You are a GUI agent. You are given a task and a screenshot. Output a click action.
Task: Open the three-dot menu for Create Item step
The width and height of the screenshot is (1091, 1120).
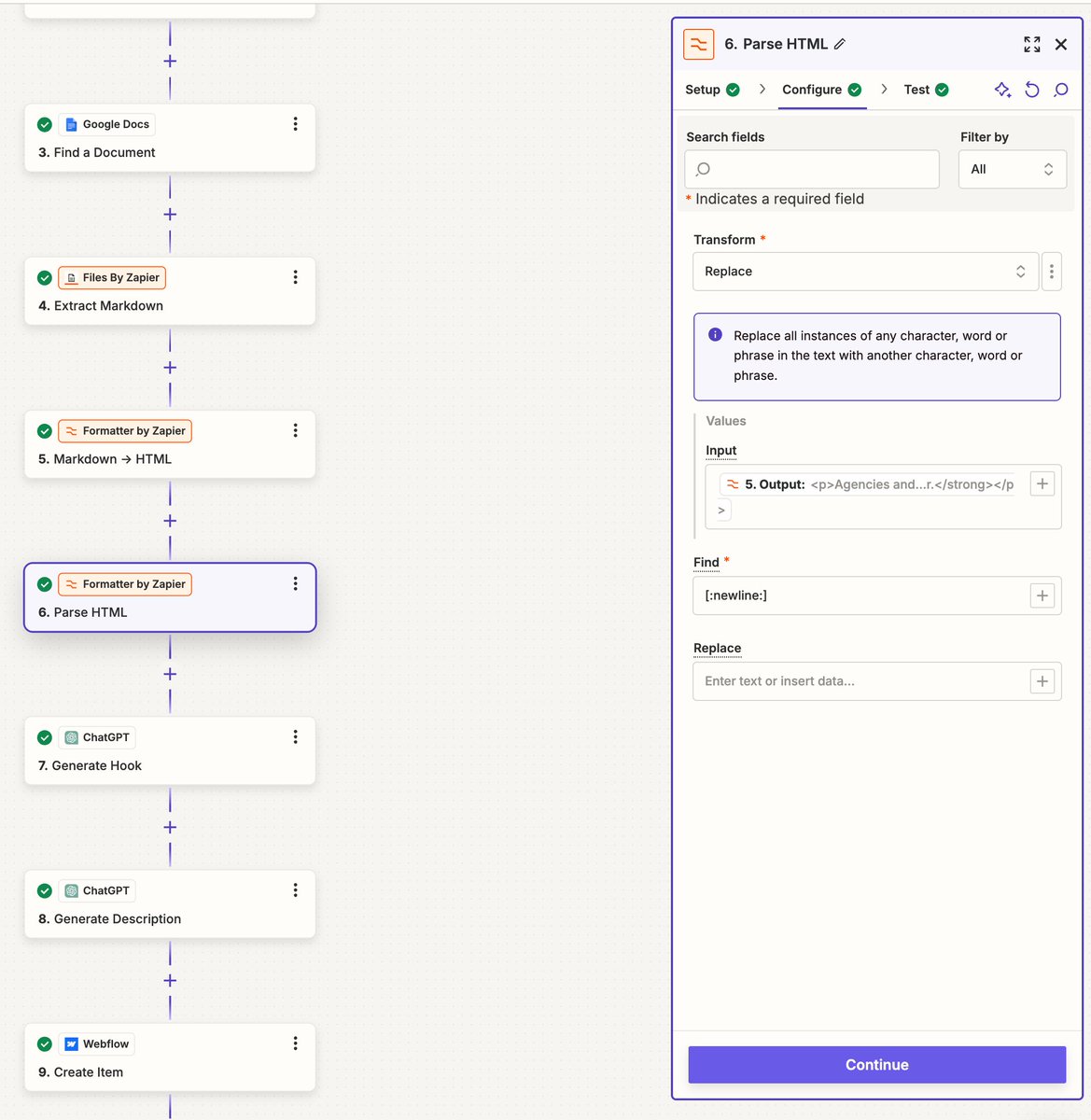click(x=295, y=1043)
